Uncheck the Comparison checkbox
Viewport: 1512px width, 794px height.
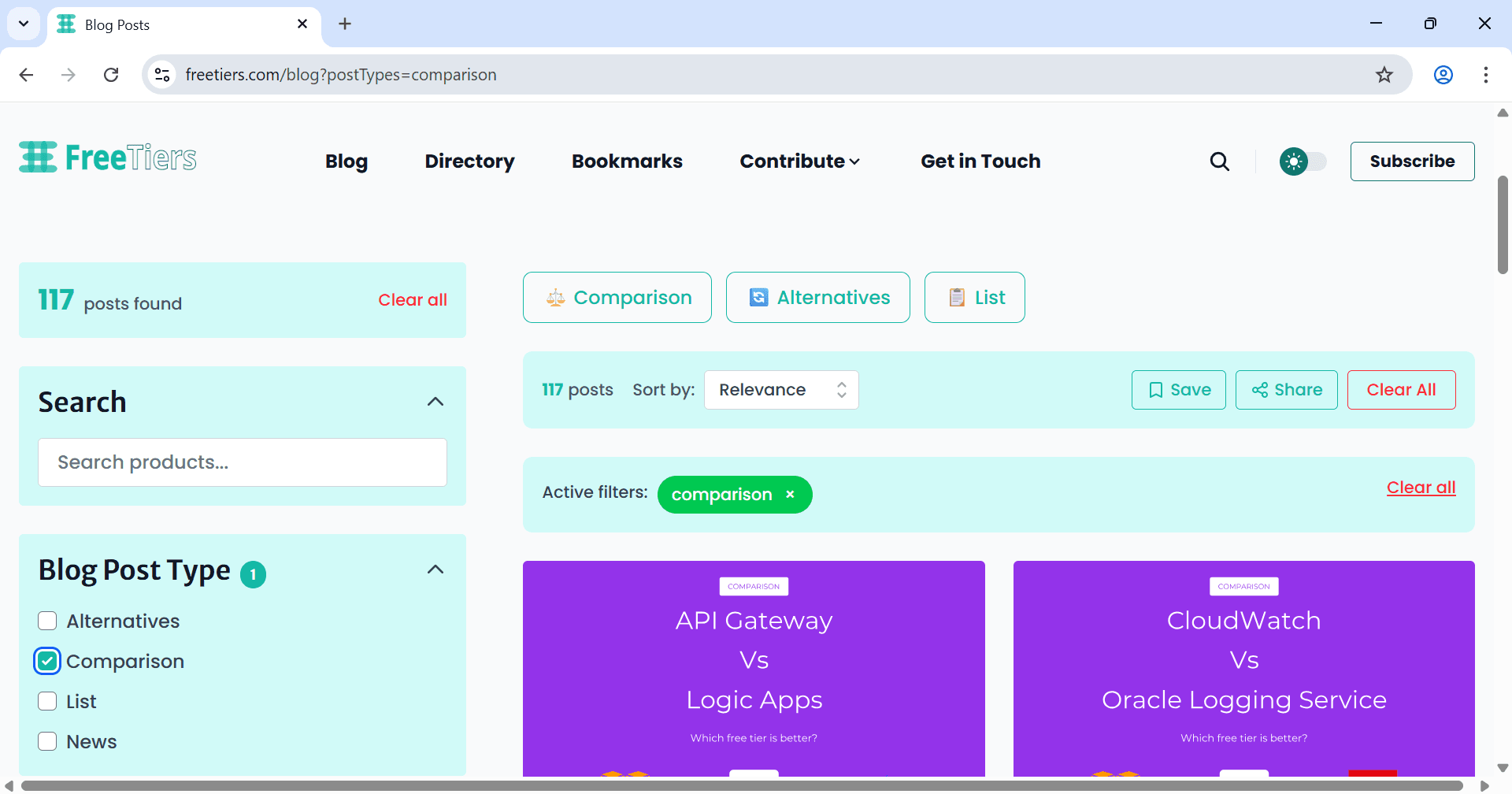pyautogui.click(x=47, y=662)
